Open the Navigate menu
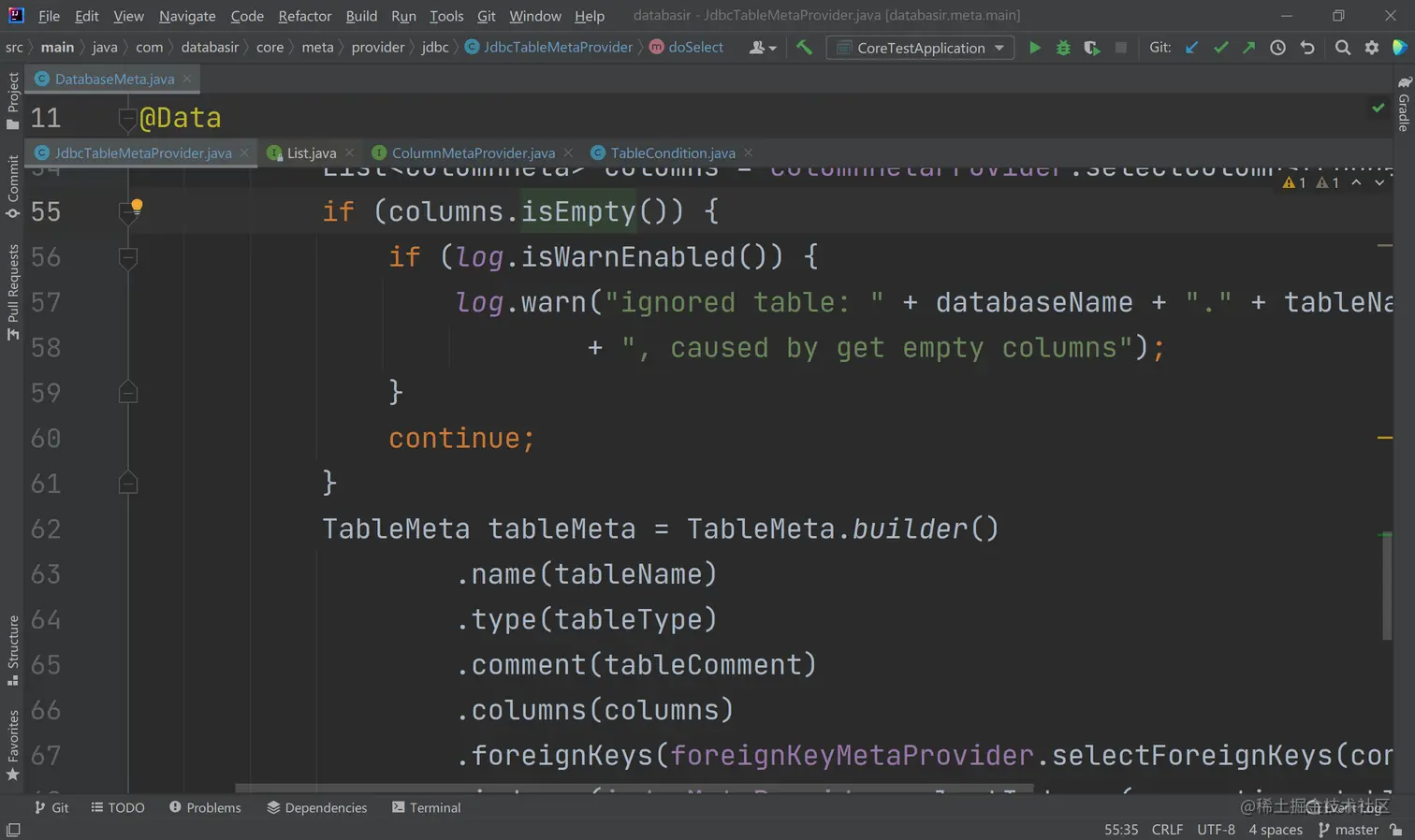 (187, 16)
